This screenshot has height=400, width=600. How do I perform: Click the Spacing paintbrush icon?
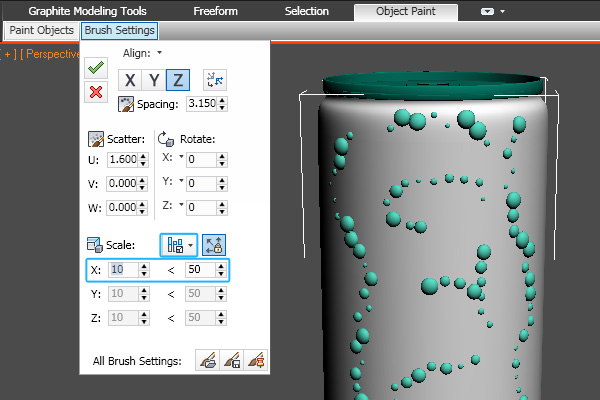point(126,104)
